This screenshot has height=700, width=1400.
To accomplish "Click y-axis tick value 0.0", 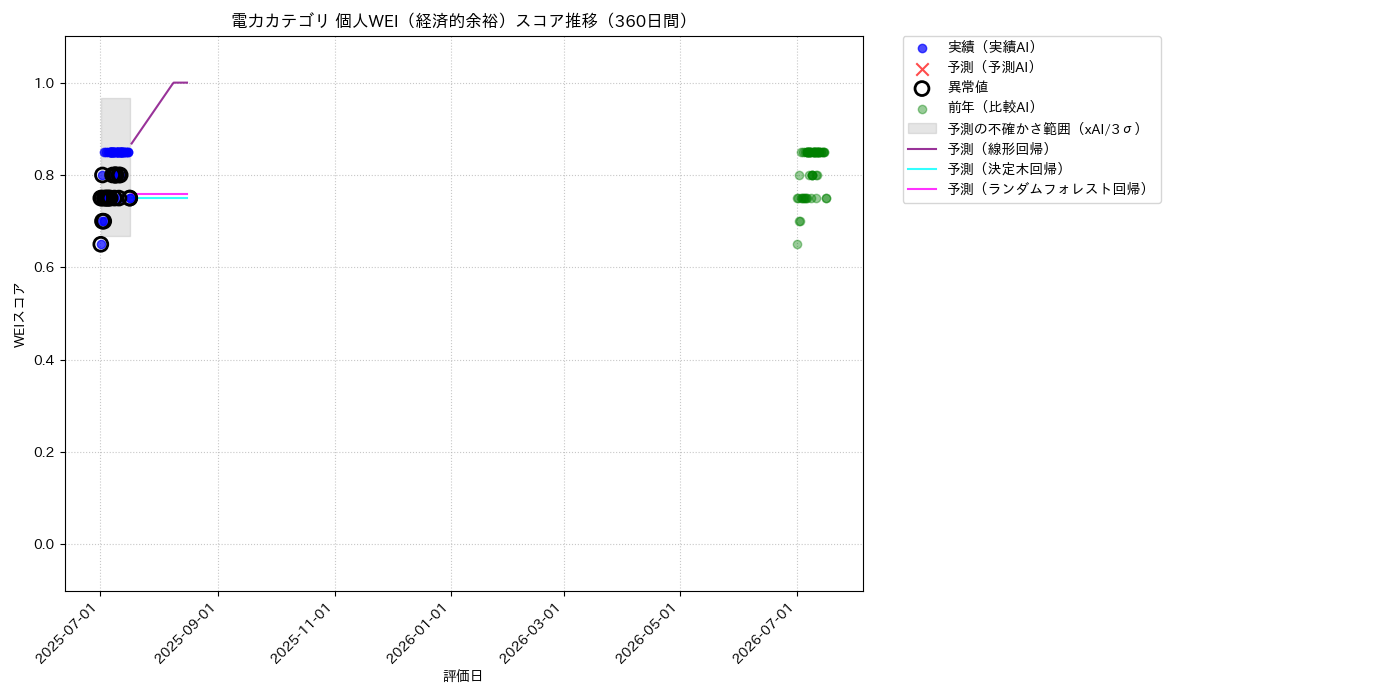I will [x=45, y=544].
